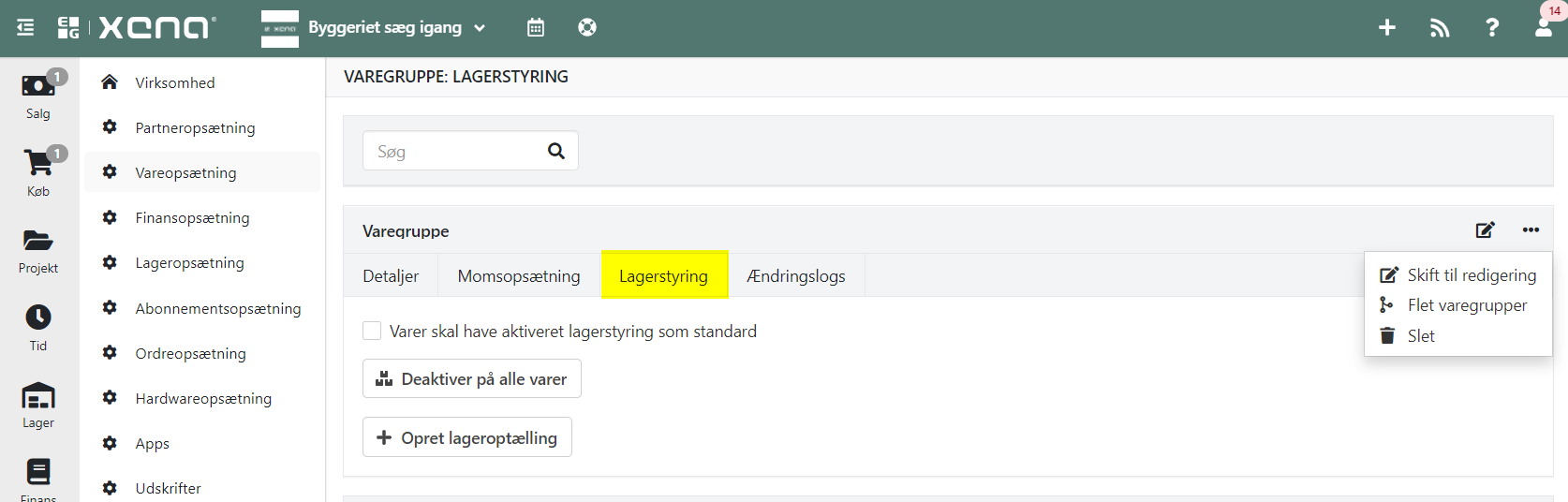Click the plus icon in the header
Viewport: 1568px width, 502px height.
(1387, 28)
